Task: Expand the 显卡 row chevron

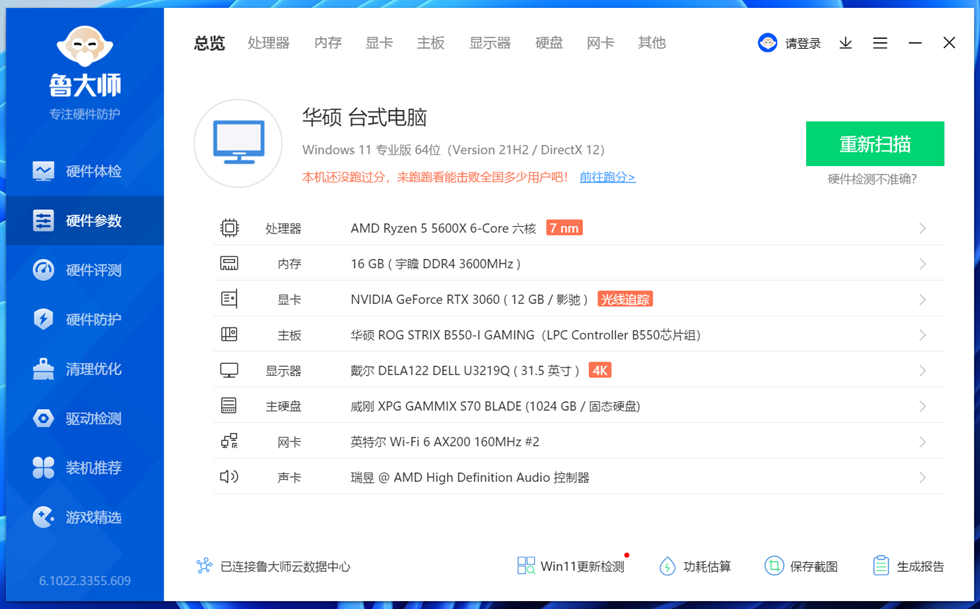Action: pos(922,300)
